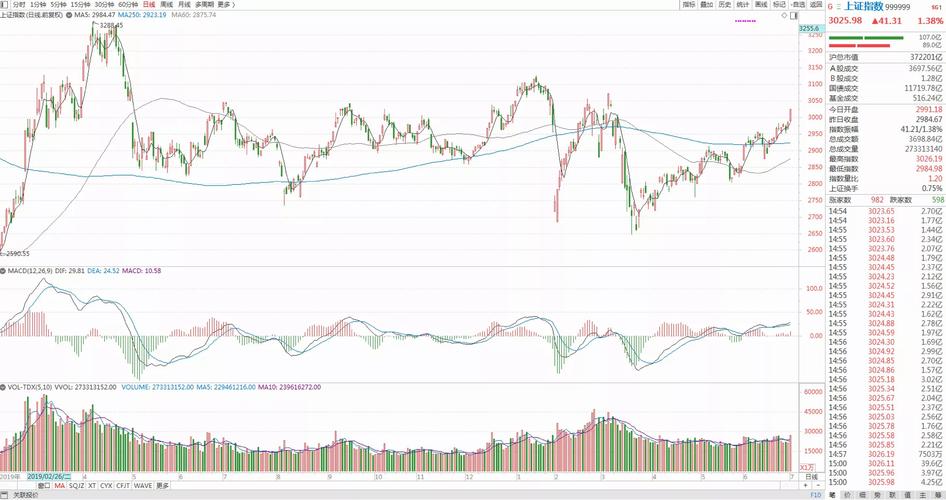Expand 更多 indicators in the bottom bar
Screen dimensions: 946x500
coord(163,485)
